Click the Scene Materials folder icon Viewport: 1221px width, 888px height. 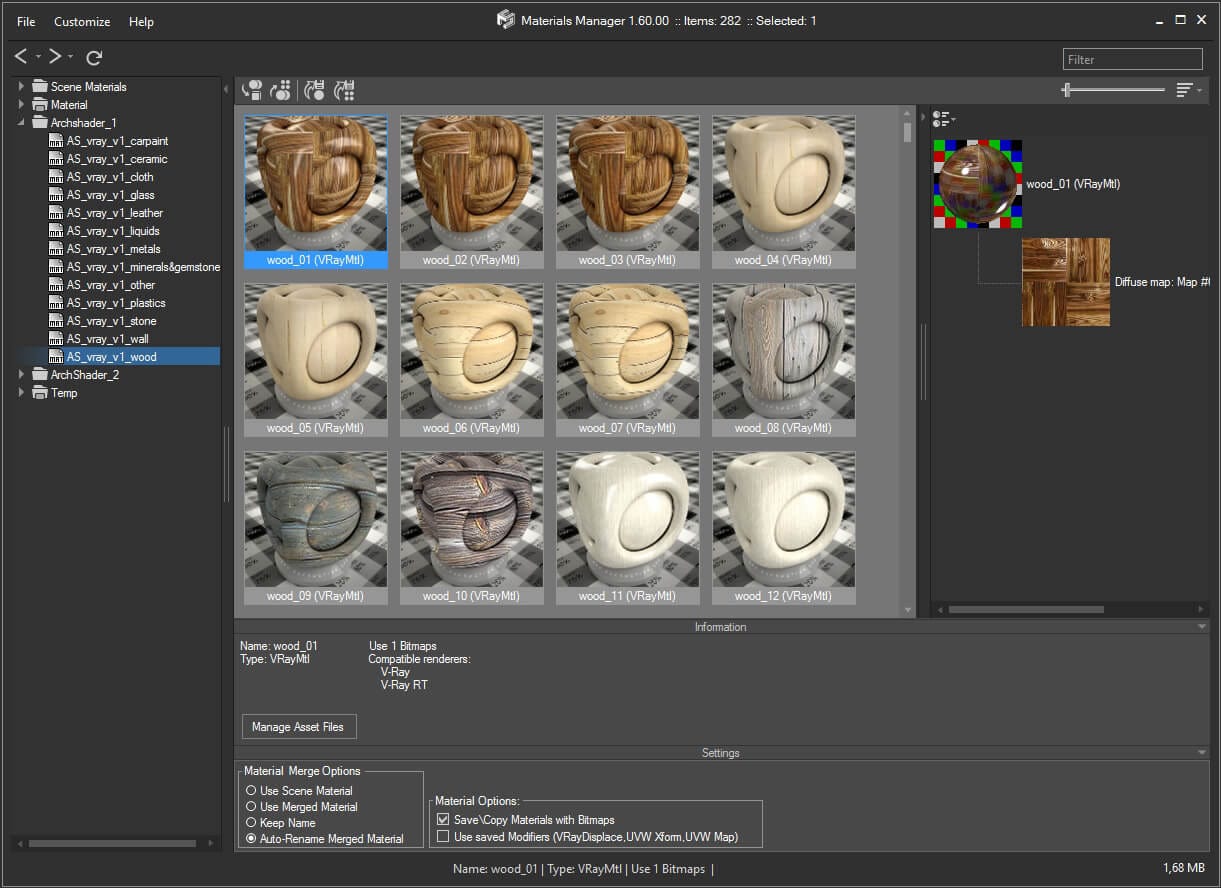pyautogui.click(x=40, y=87)
